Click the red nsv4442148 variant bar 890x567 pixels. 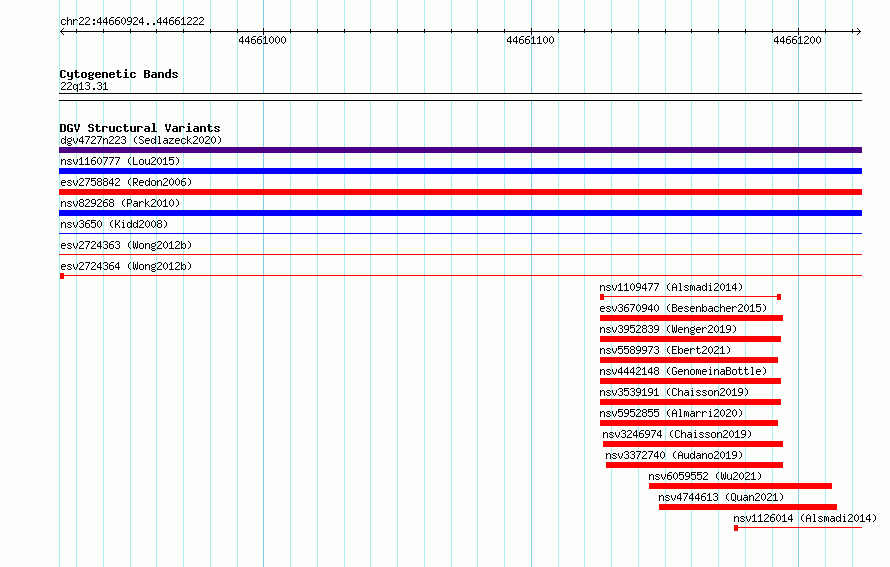(x=690, y=381)
